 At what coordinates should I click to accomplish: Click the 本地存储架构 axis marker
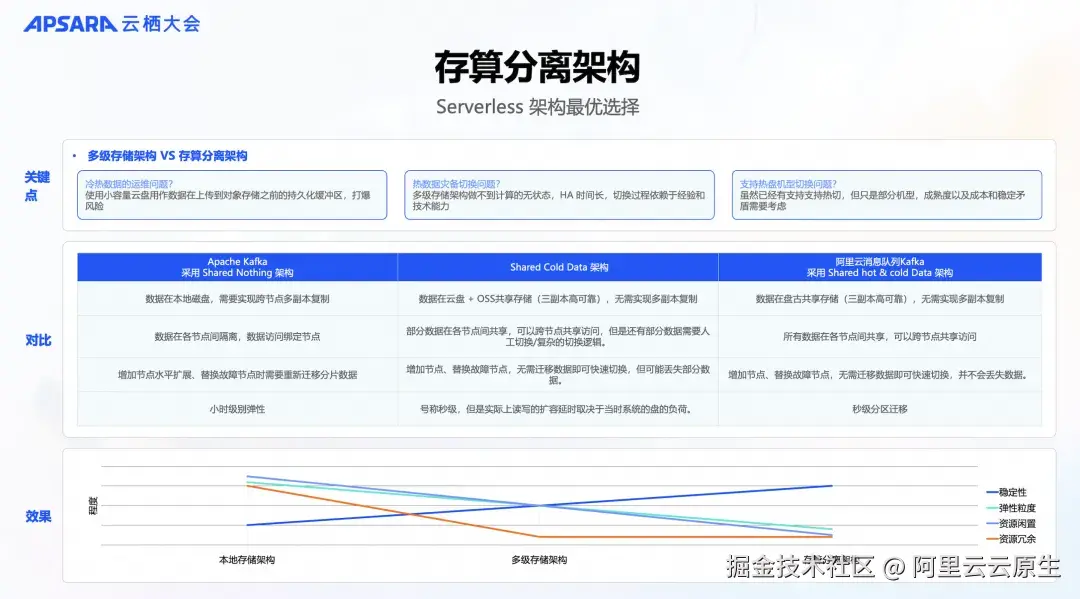pos(245,560)
